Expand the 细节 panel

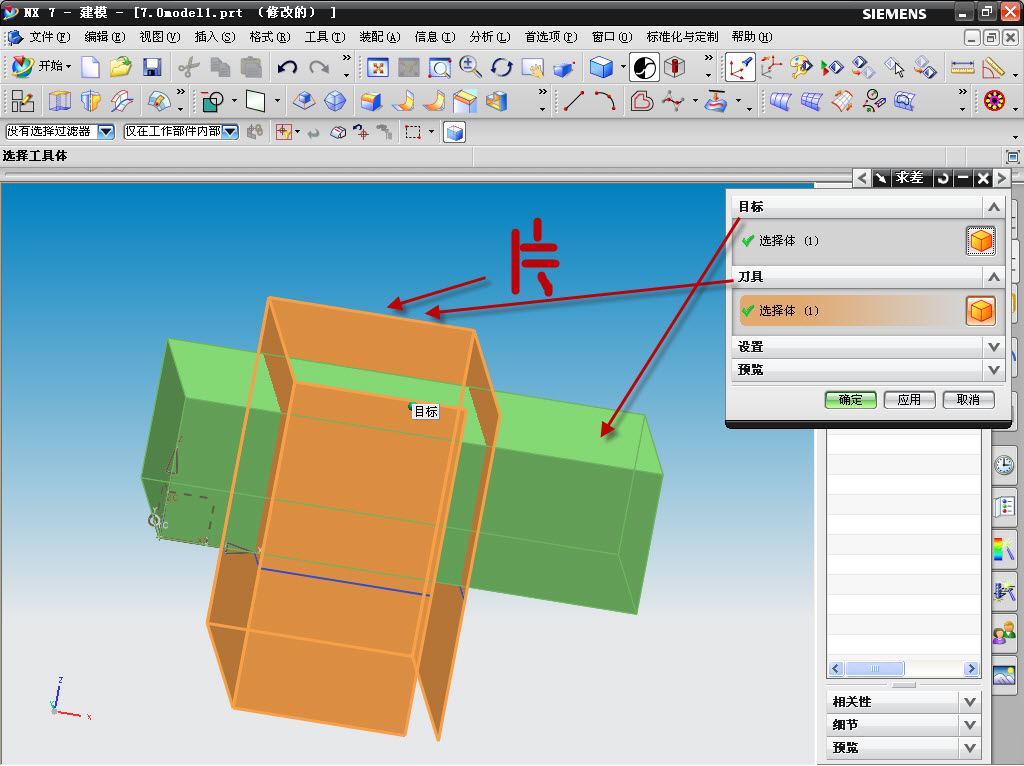point(970,725)
